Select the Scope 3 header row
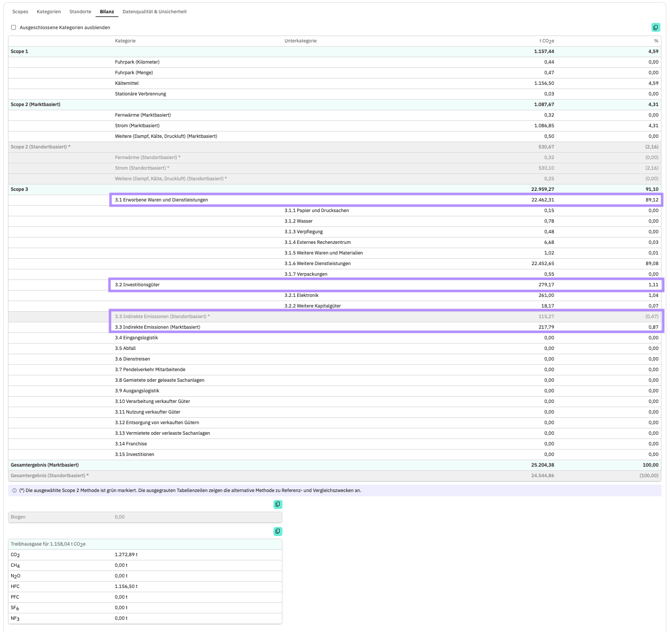 coord(335,189)
